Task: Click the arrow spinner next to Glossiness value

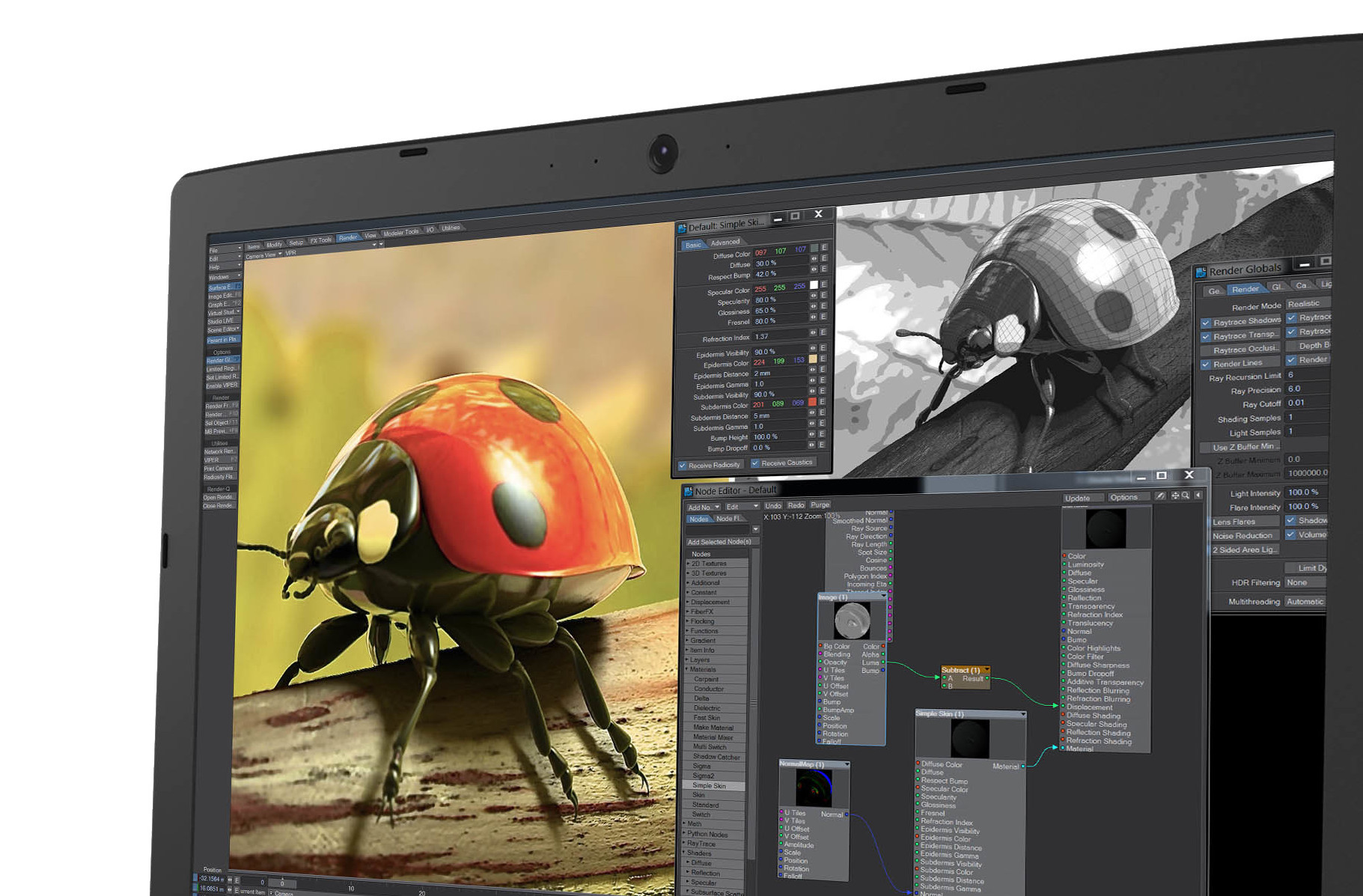Action: tap(814, 307)
